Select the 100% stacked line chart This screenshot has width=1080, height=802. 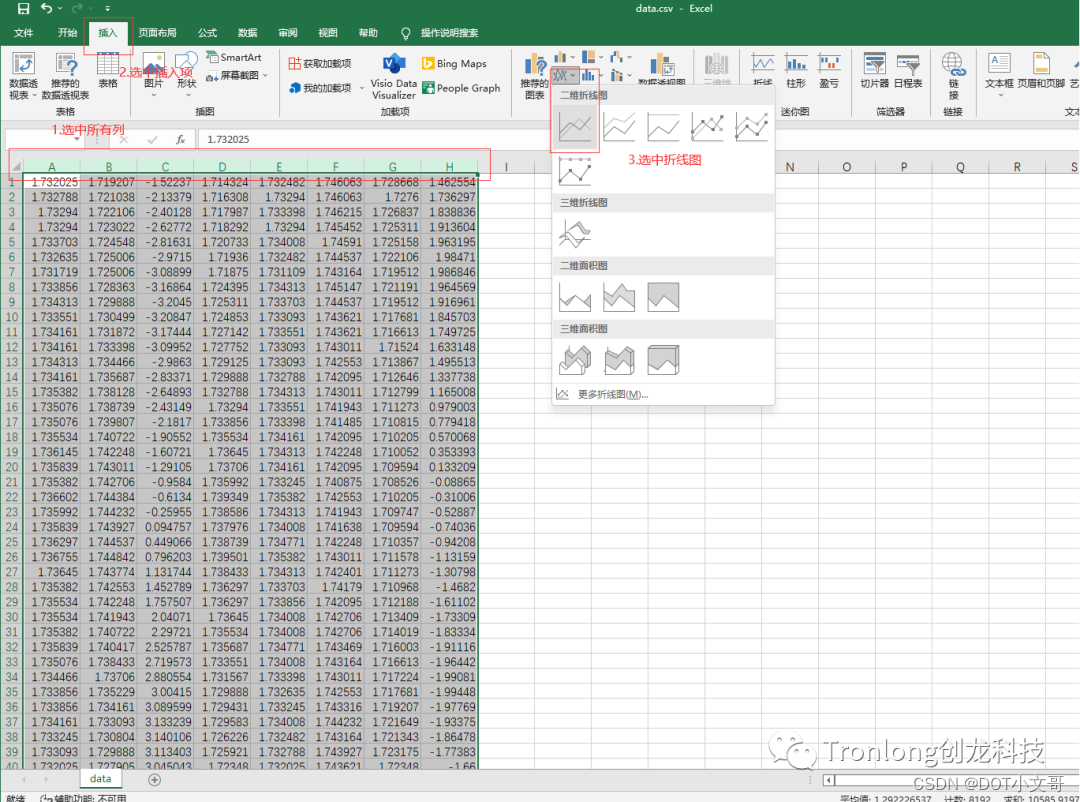[x=663, y=127]
